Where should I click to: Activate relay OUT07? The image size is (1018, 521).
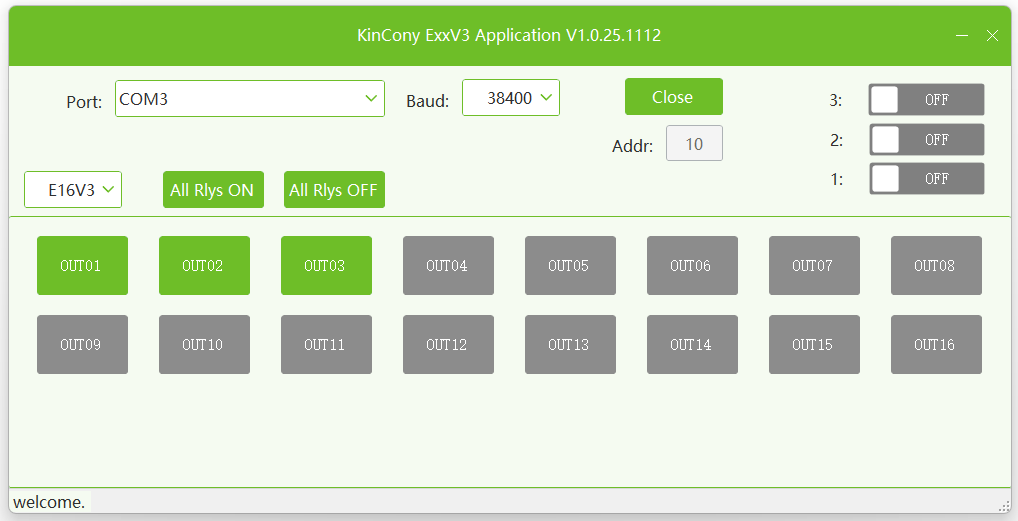815,265
